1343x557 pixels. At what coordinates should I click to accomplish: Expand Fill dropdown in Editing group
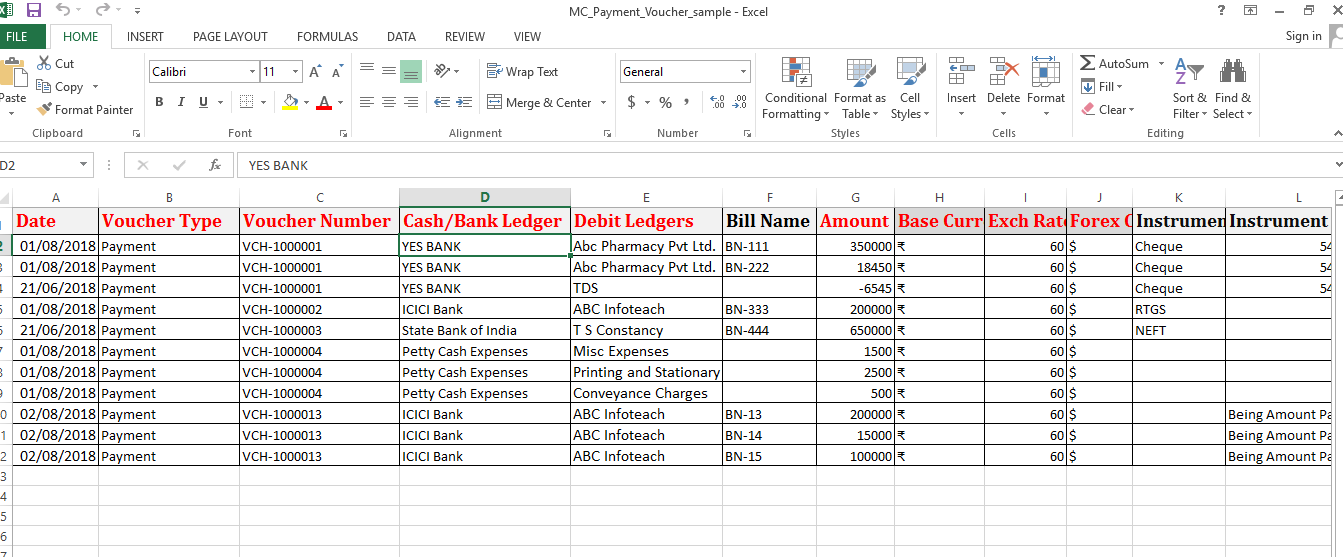(1120, 87)
